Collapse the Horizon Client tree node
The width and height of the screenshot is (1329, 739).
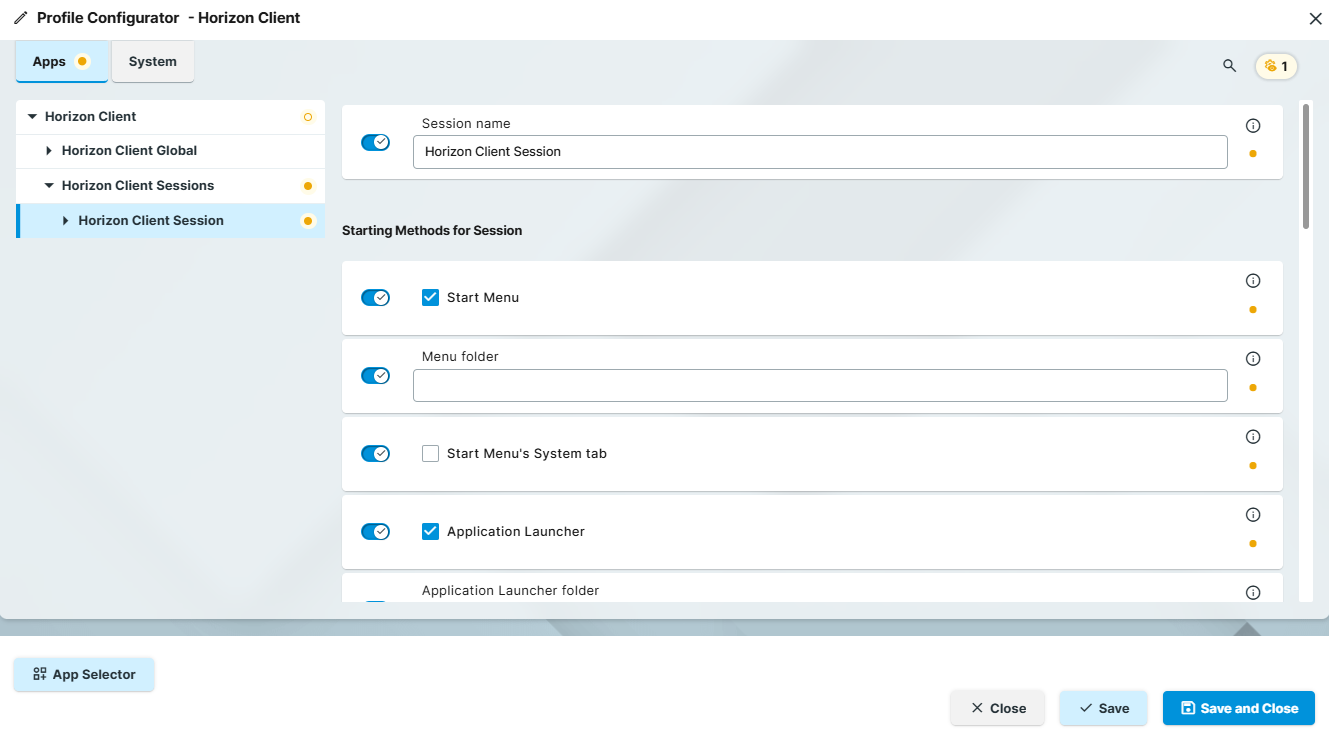pyautogui.click(x=32, y=117)
